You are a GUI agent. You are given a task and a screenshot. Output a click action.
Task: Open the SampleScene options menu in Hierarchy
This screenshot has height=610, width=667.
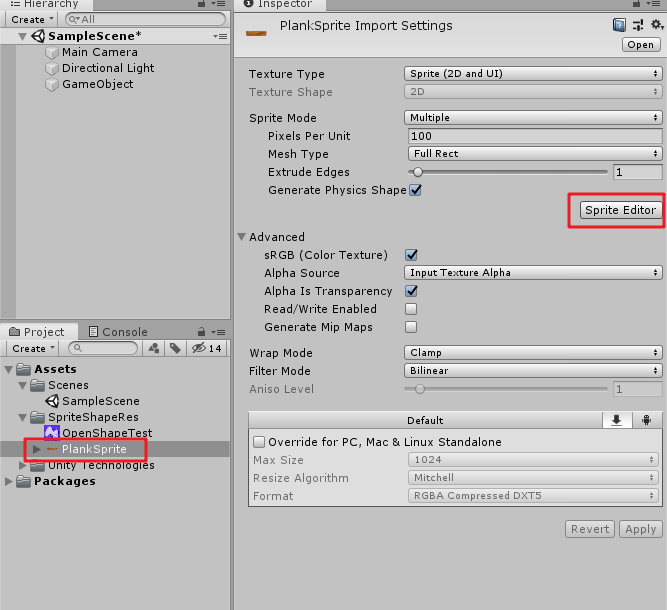pos(220,36)
